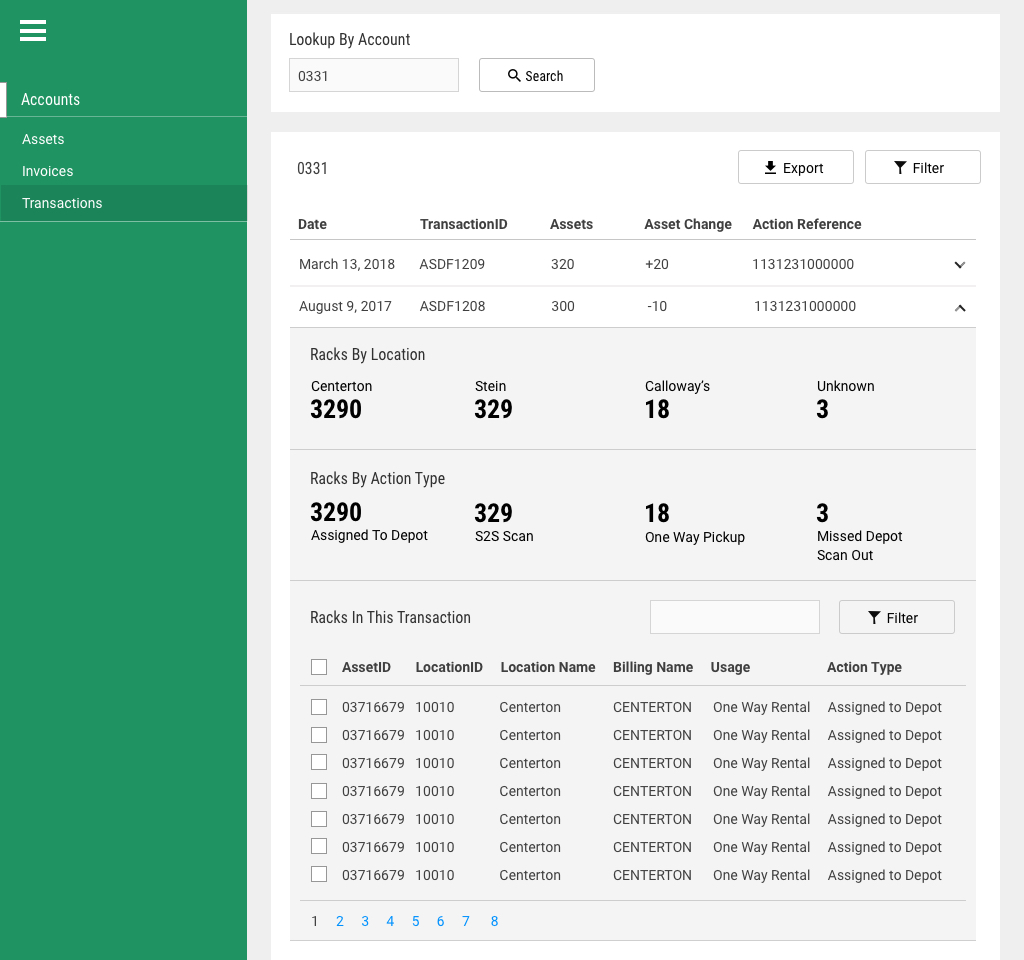This screenshot has height=960, width=1024.
Task: Go to page 5 of racks
Action: (415, 921)
